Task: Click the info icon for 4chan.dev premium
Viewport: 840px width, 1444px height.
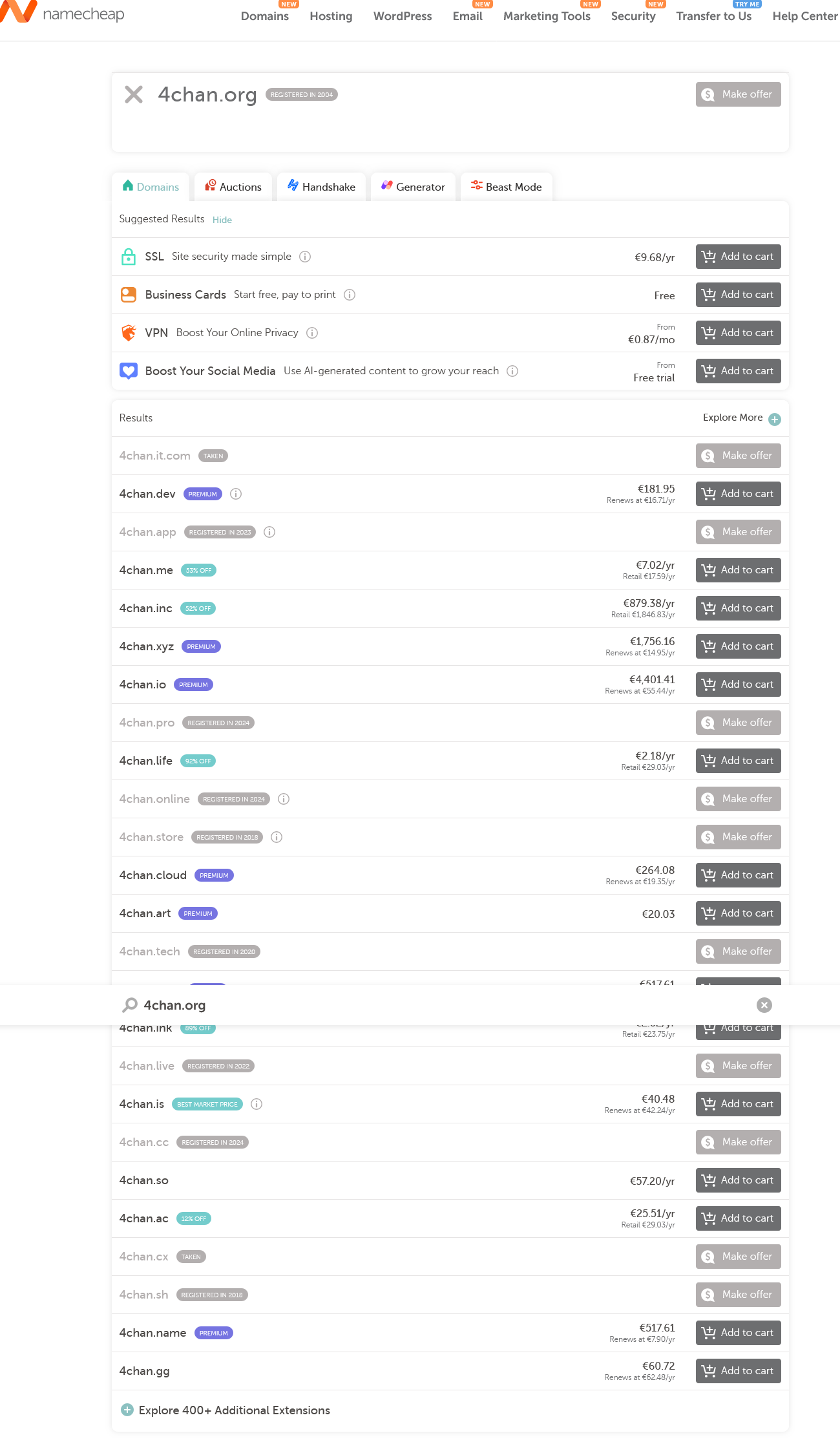Action: tap(236, 494)
